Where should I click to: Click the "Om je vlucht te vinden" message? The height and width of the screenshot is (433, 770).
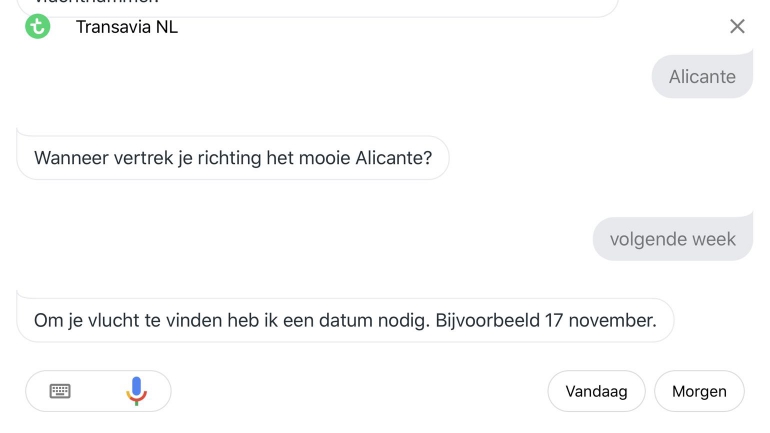click(x=345, y=321)
